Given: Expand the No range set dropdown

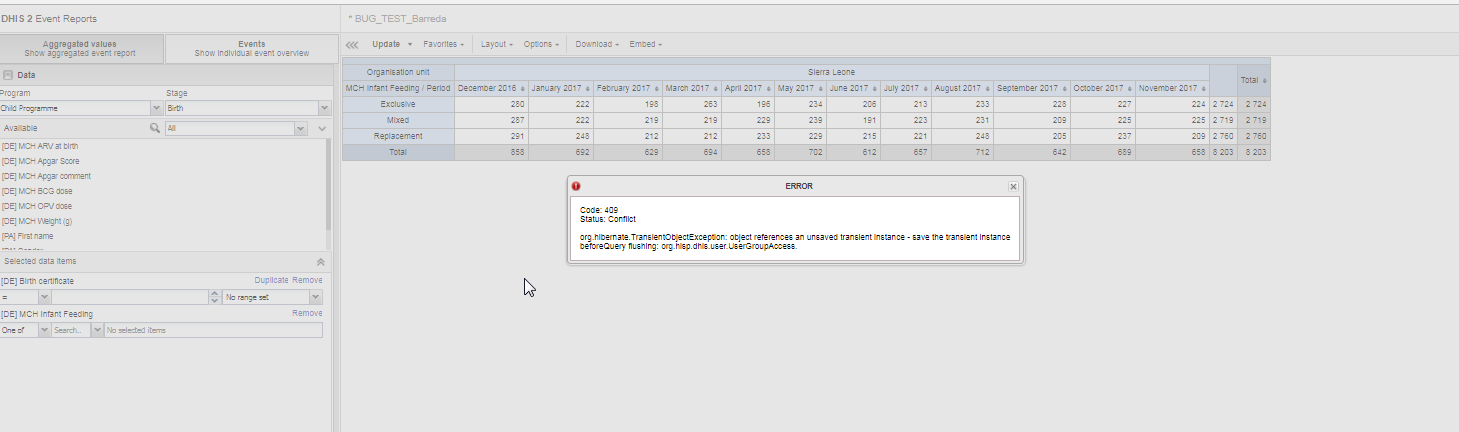Looking at the screenshot, I should (316, 297).
